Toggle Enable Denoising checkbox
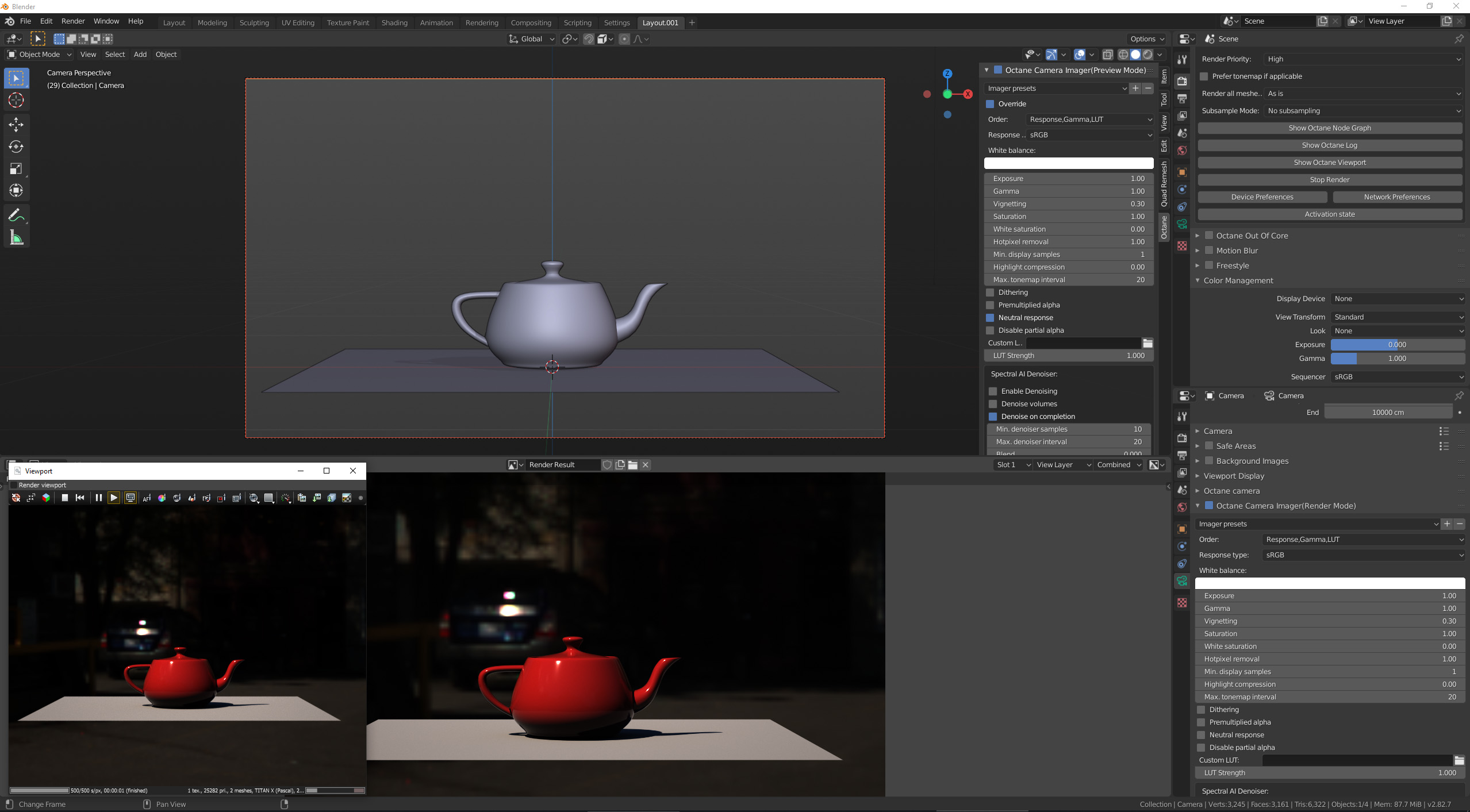The width and height of the screenshot is (1470, 812). 993,391
